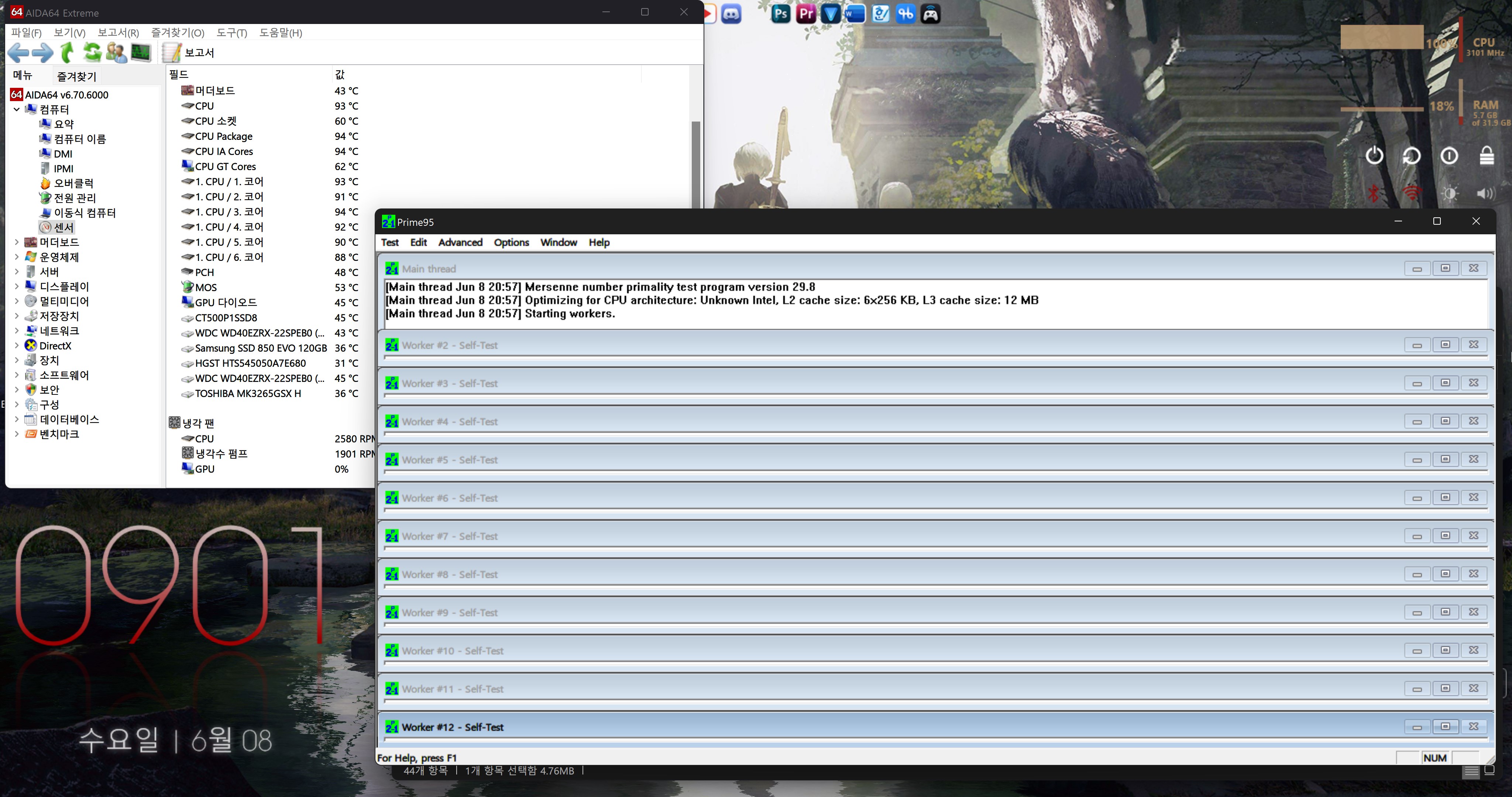Open the 도구(T) menu in AIDA64
This screenshot has height=797, width=1512.
pyautogui.click(x=232, y=32)
